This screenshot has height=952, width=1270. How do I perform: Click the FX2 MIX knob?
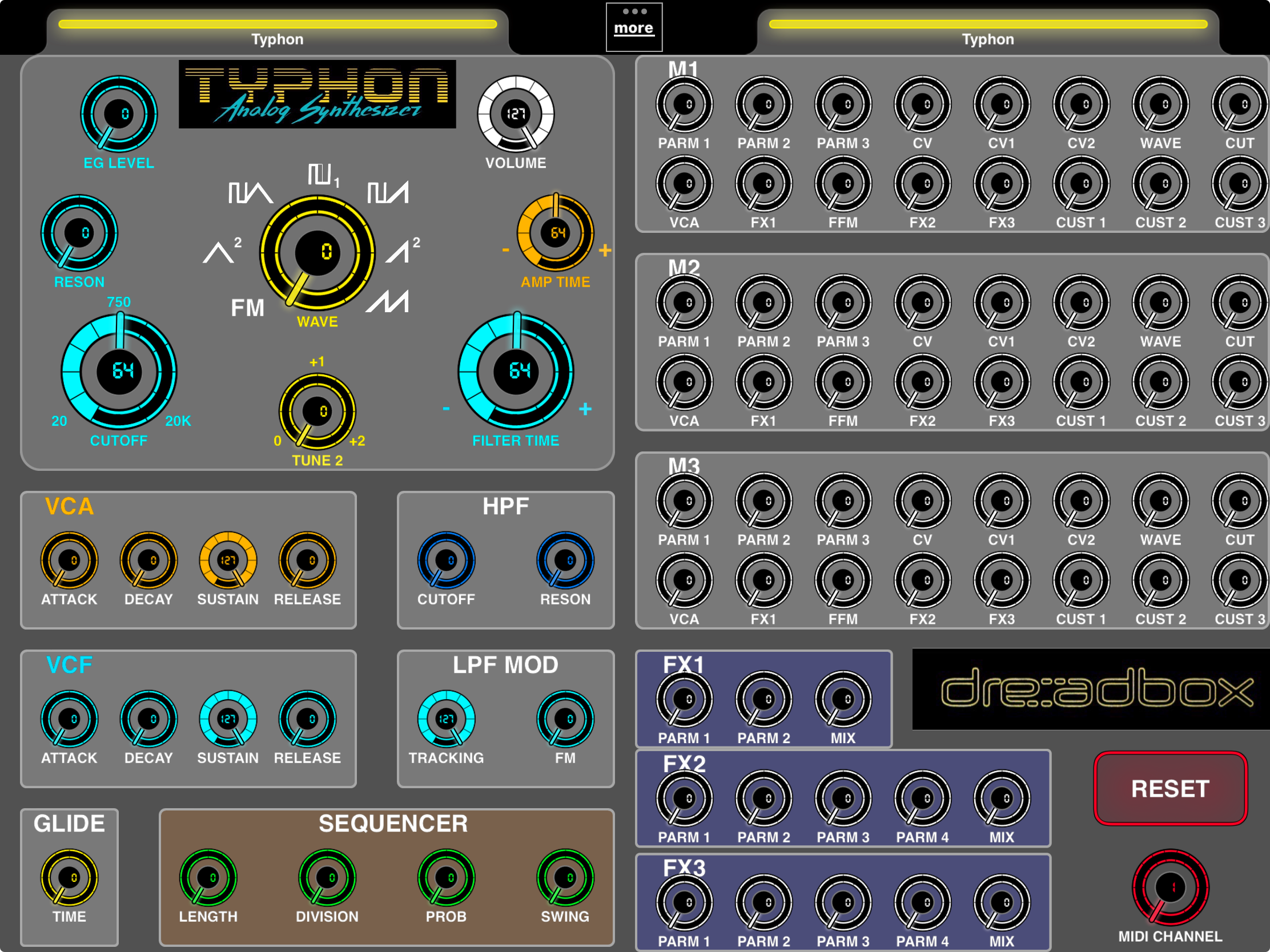pos(1002,798)
